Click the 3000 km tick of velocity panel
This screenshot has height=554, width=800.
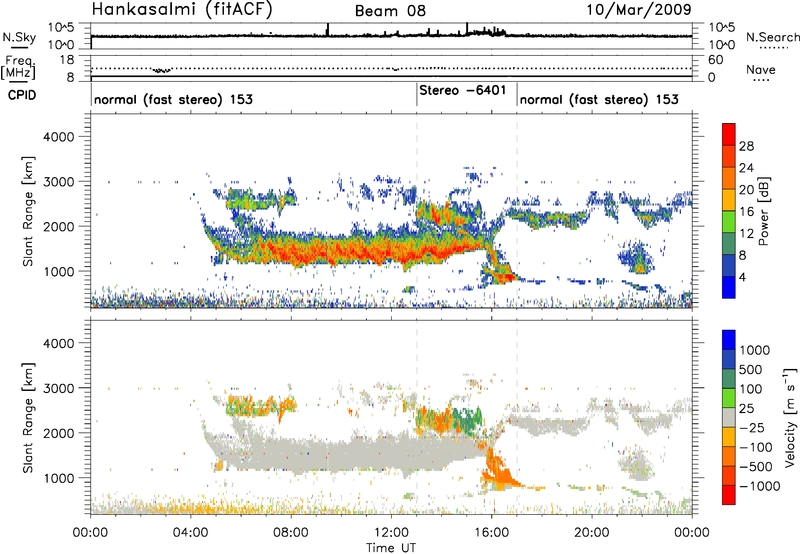59,388
